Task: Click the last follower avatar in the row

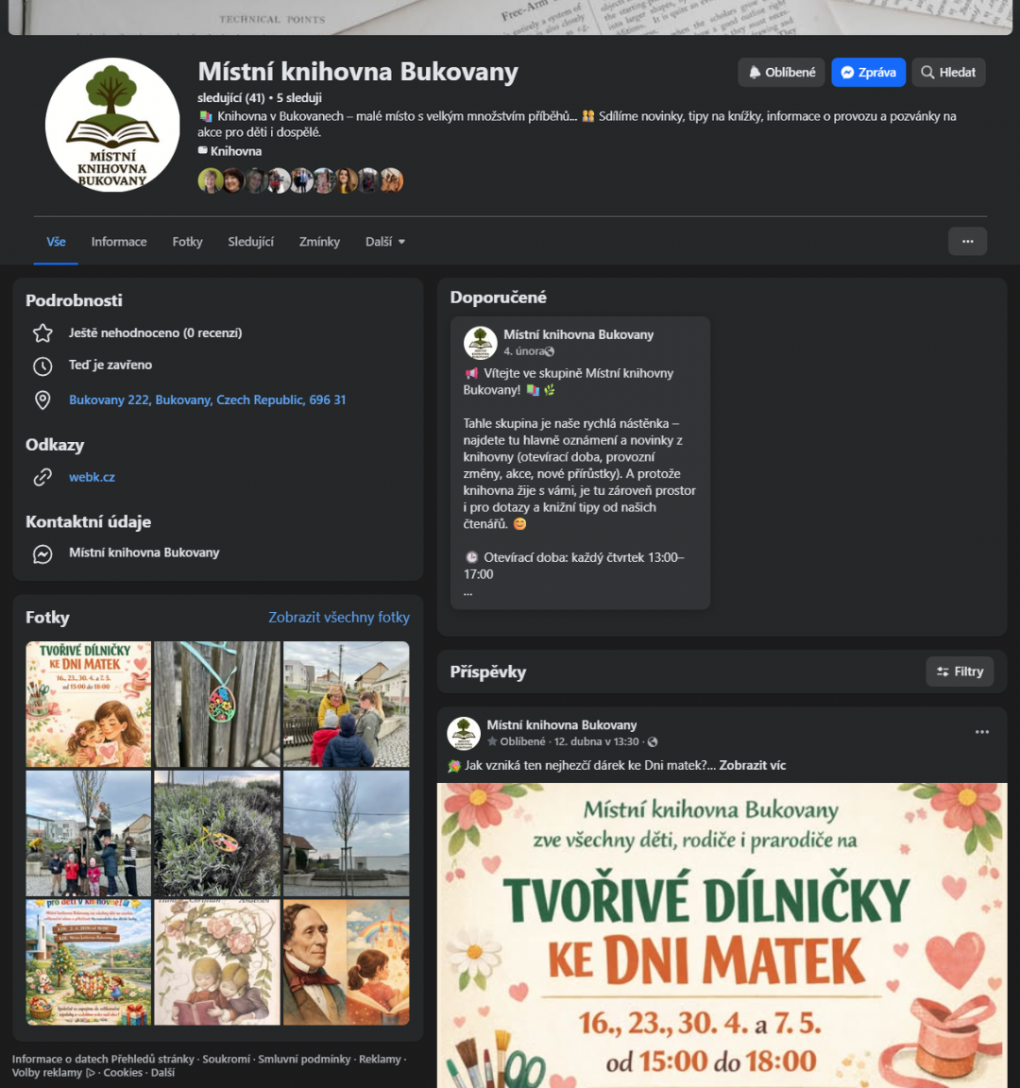Action: (x=392, y=180)
